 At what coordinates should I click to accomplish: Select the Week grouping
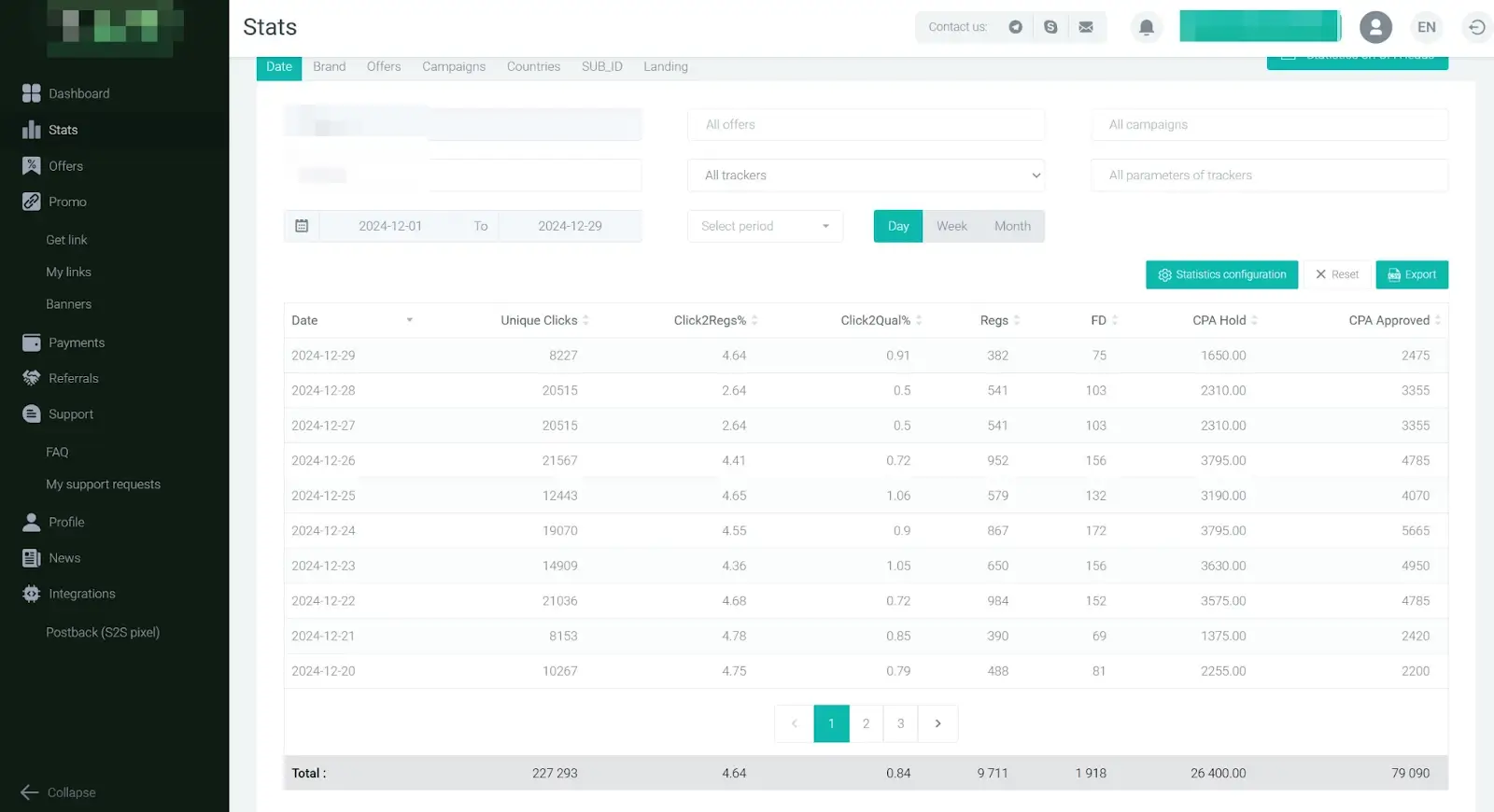click(x=951, y=226)
